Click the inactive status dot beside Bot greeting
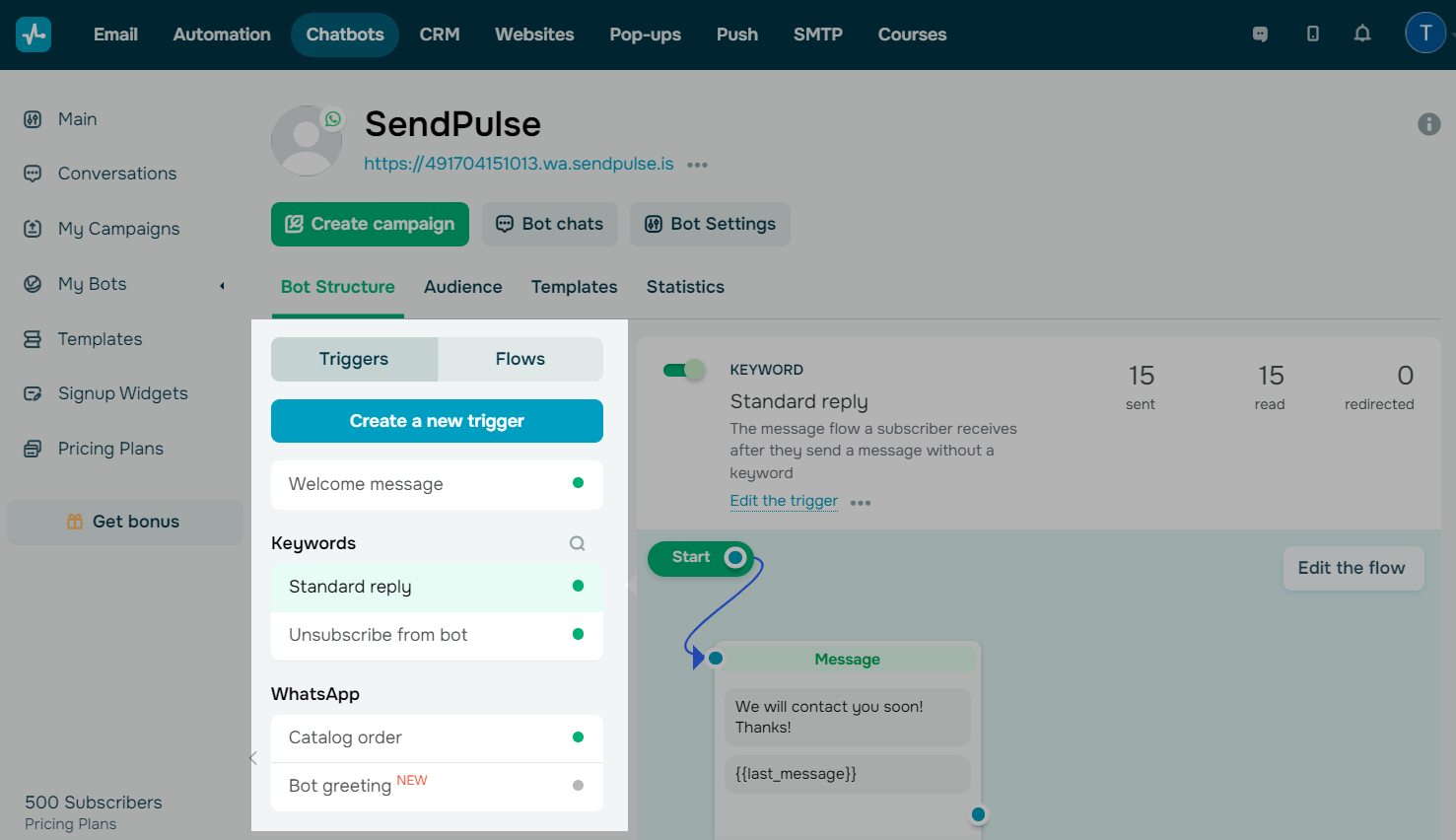Screen dimensions: 1456x840 coord(578,786)
